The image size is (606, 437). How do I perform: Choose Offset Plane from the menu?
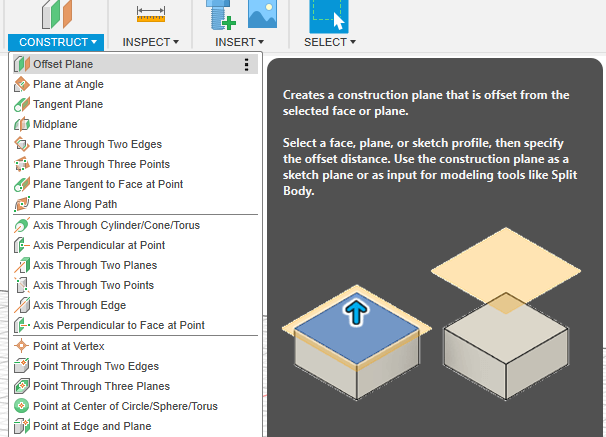tap(135, 64)
